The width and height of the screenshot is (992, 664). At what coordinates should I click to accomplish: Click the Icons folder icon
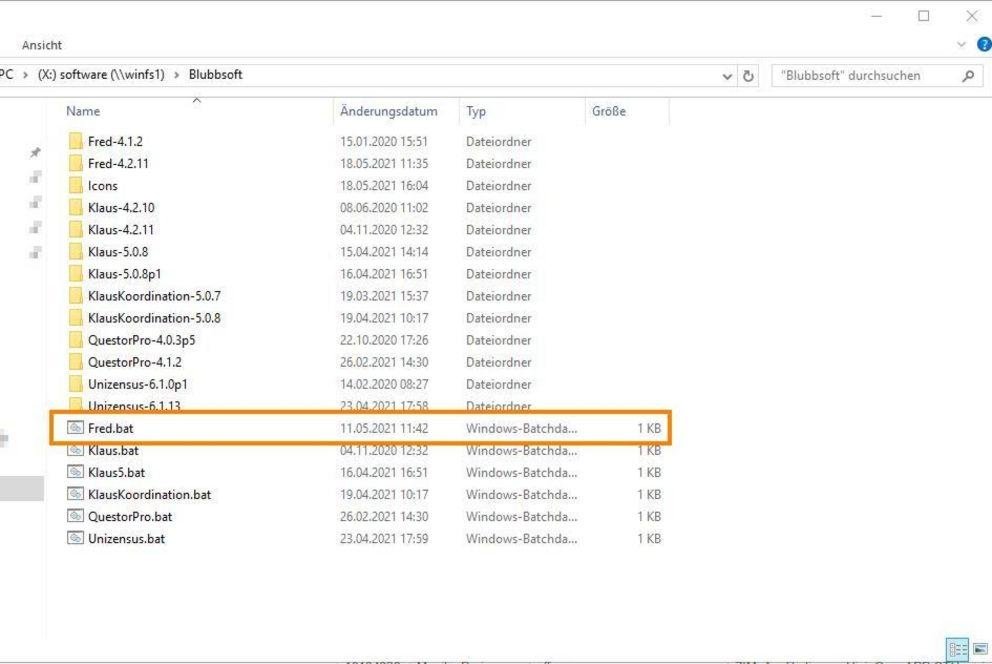coord(75,185)
